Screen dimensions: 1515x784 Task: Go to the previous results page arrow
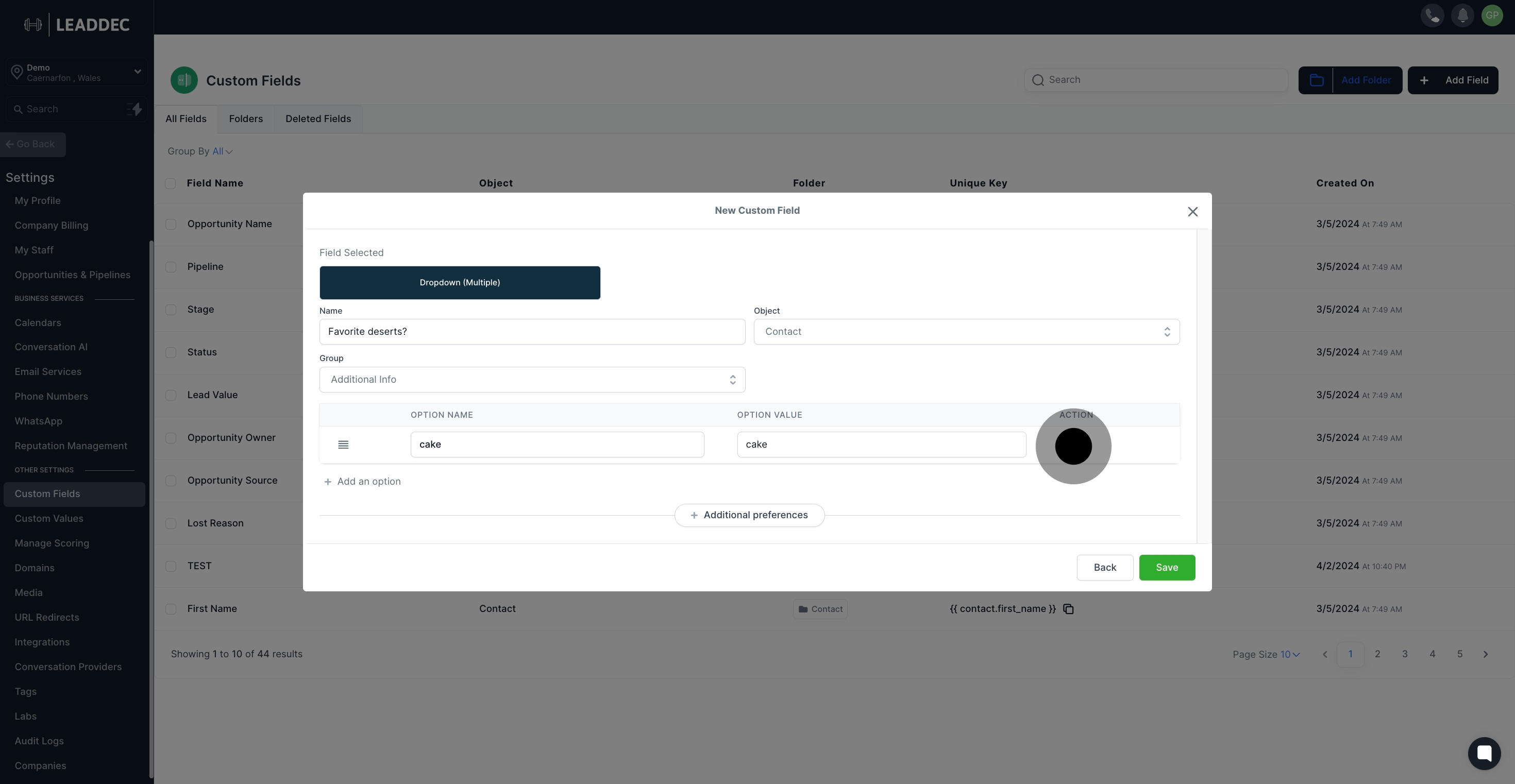[1324, 654]
